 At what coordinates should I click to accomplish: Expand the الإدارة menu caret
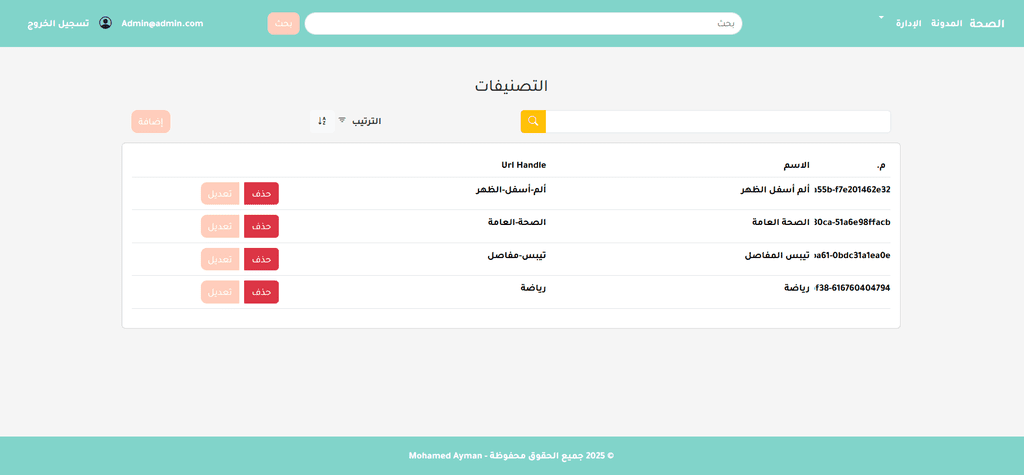(x=880, y=18)
